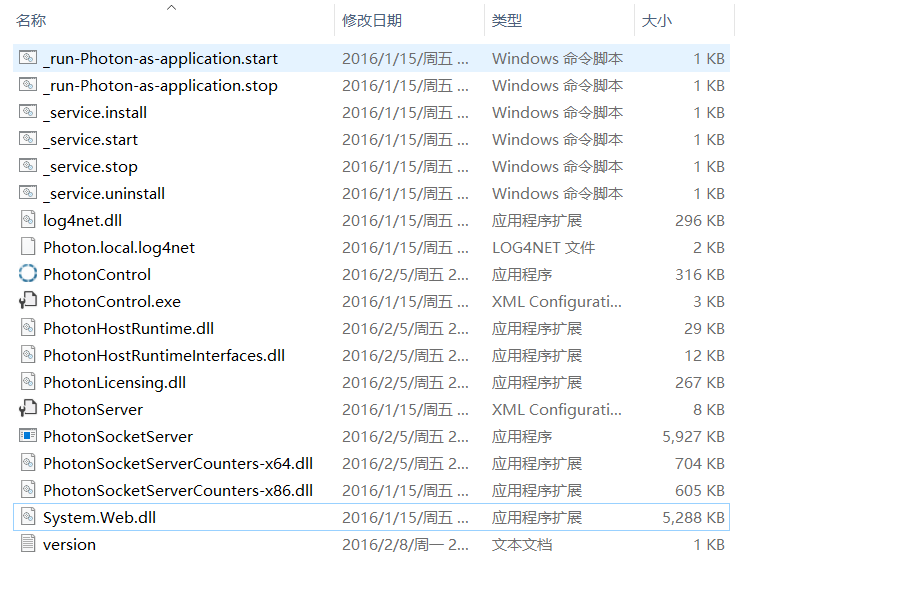Select the _service.start script icon
This screenshot has height=614, width=915.
tap(27, 139)
